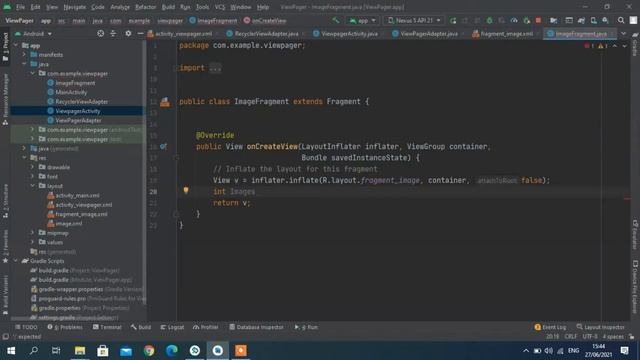Expand the drawable folder
Image resolution: width=640 pixels, height=360 pixels.
coord(32,167)
